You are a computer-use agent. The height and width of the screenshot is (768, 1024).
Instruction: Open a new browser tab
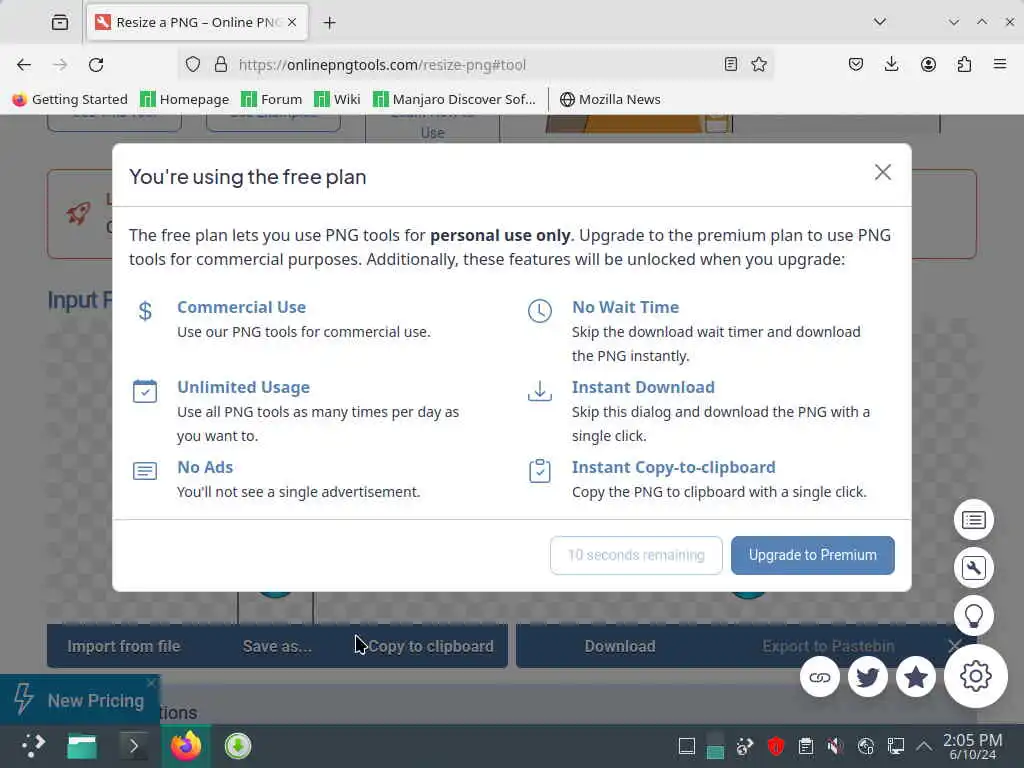330,23
